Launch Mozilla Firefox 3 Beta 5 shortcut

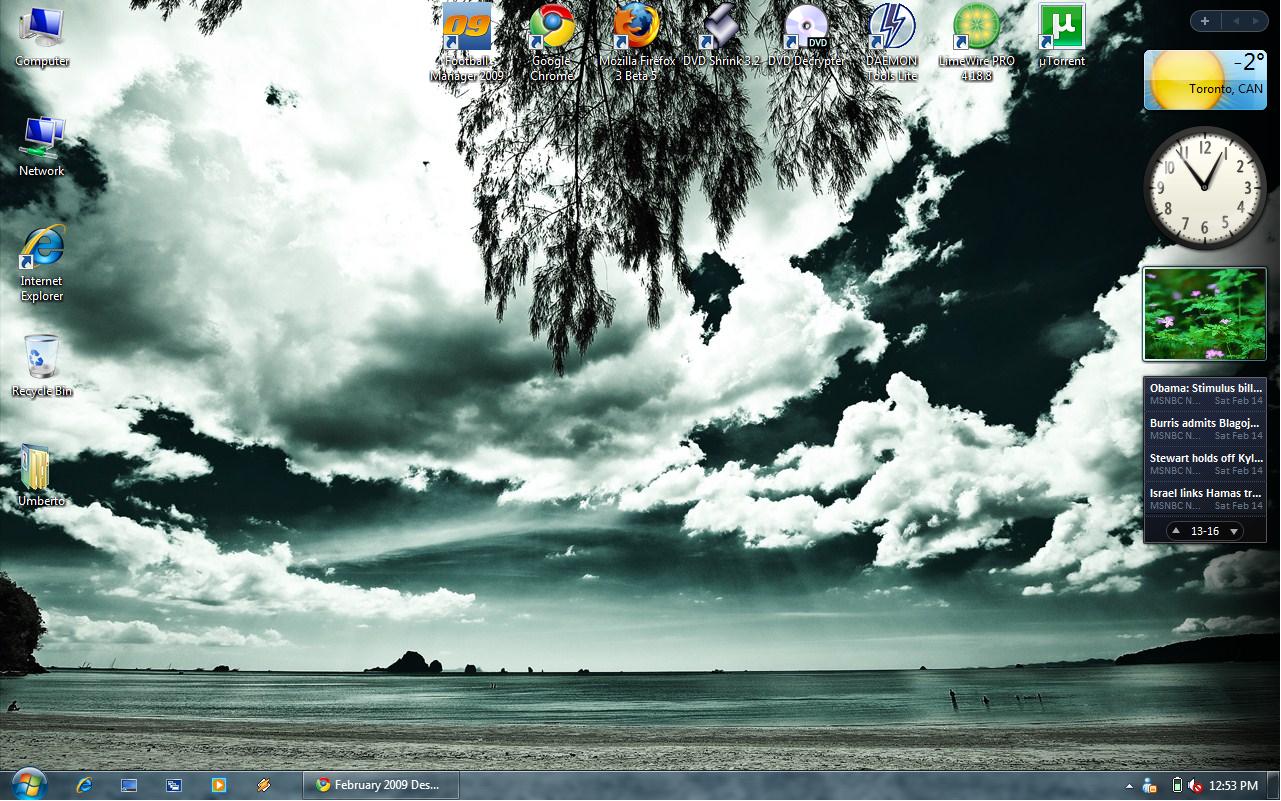[x=636, y=29]
